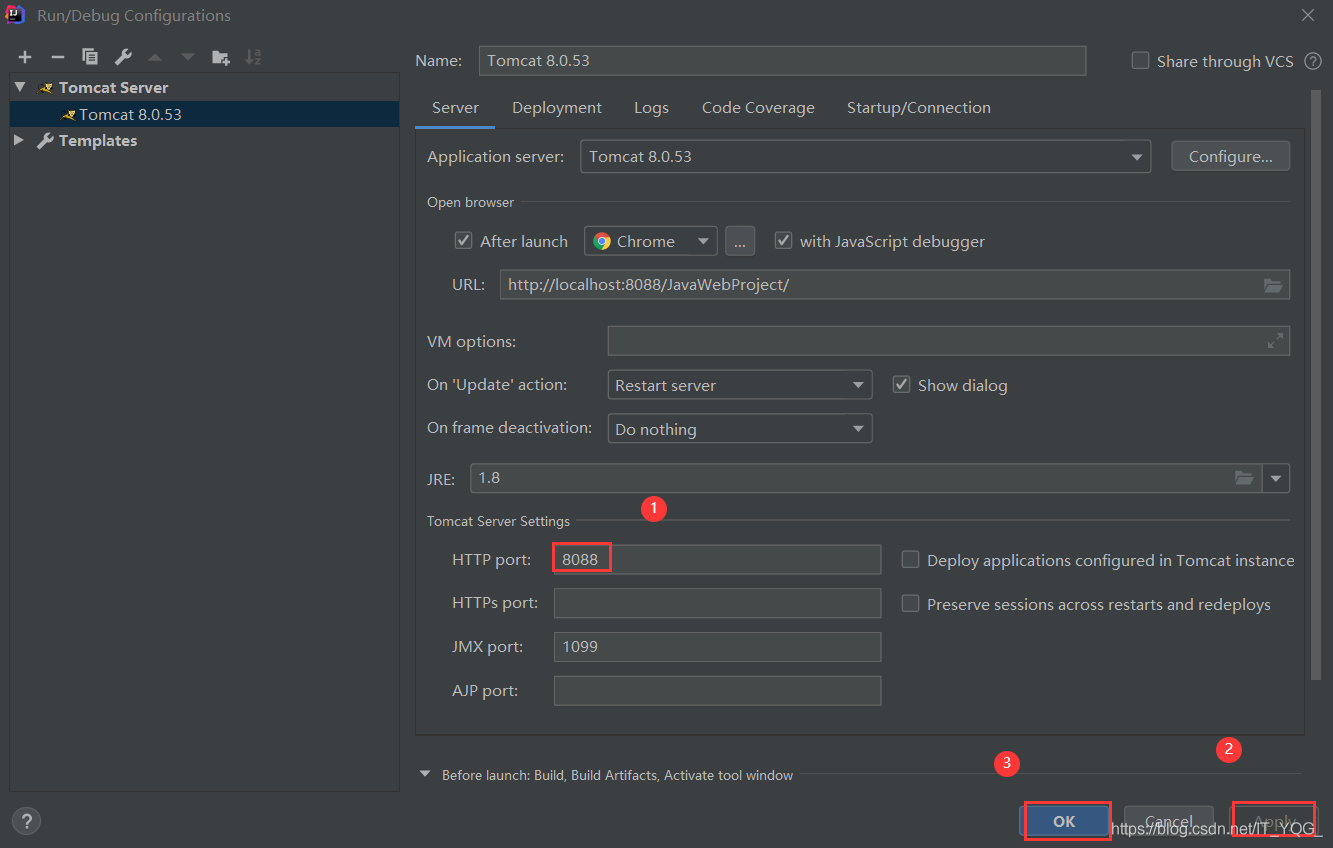
Task: Copy configuration using the duplicate icon
Action: pos(90,57)
